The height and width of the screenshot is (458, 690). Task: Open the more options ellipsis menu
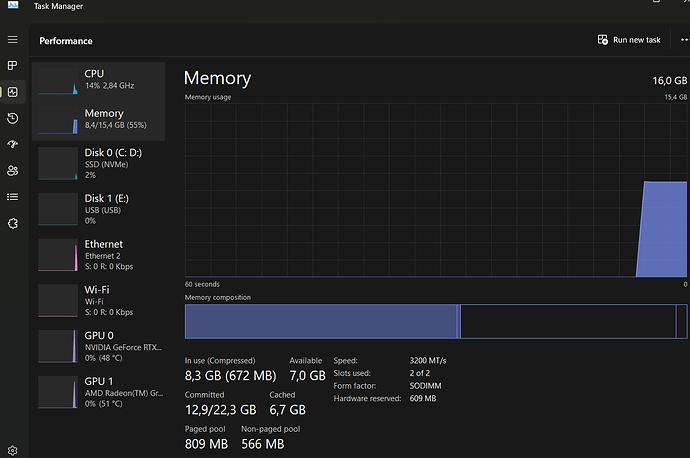pyautogui.click(x=683, y=40)
